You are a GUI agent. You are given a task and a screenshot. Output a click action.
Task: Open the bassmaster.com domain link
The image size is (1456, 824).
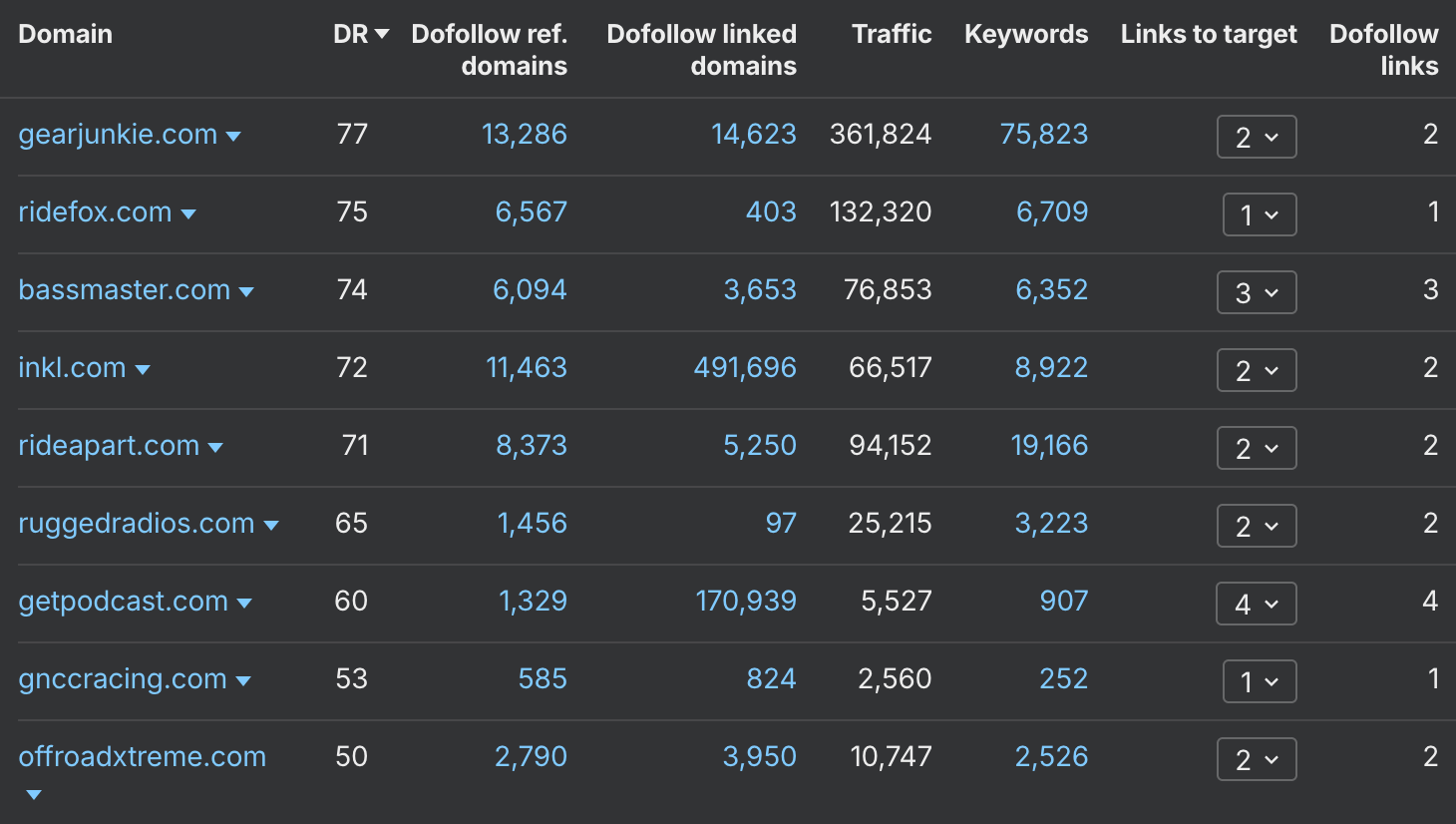click(124, 290)
